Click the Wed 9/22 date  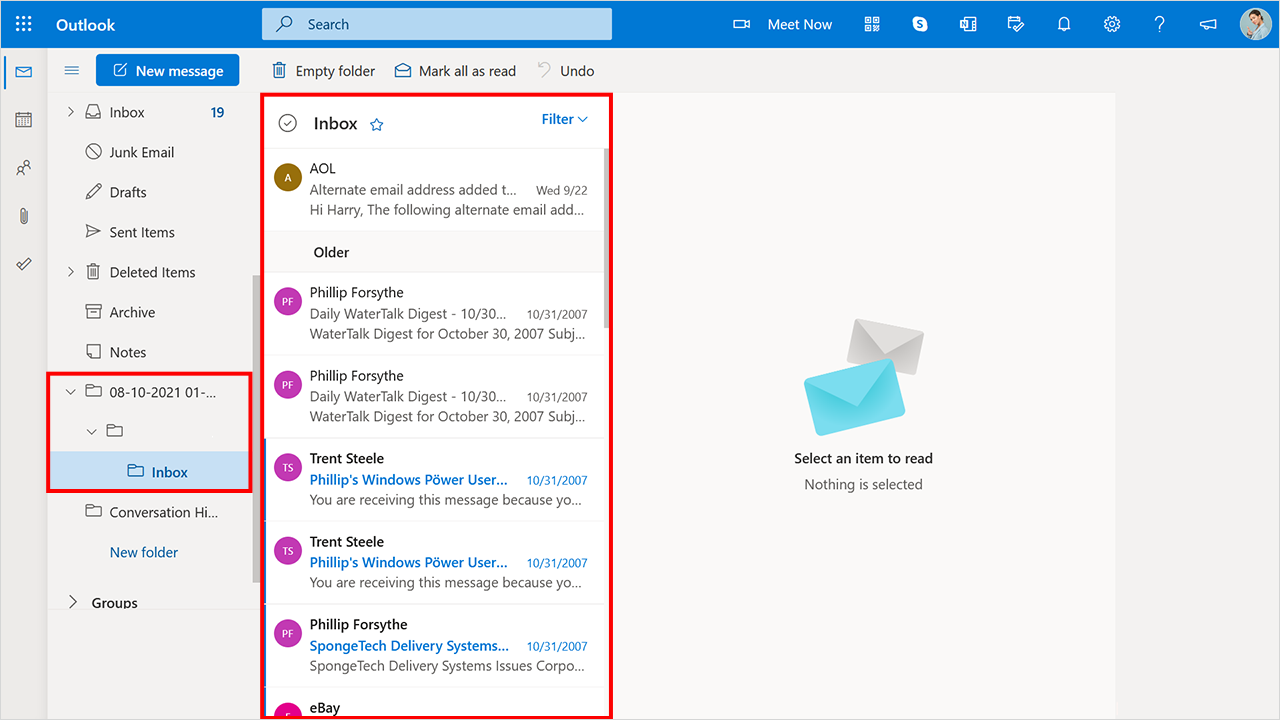pos(562,190)
